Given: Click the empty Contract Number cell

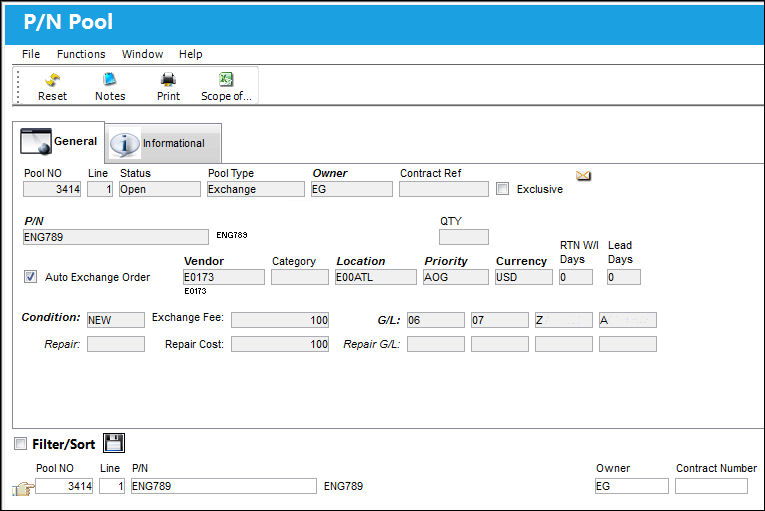Looking at the screenshot, I should (x=711, y=486).
